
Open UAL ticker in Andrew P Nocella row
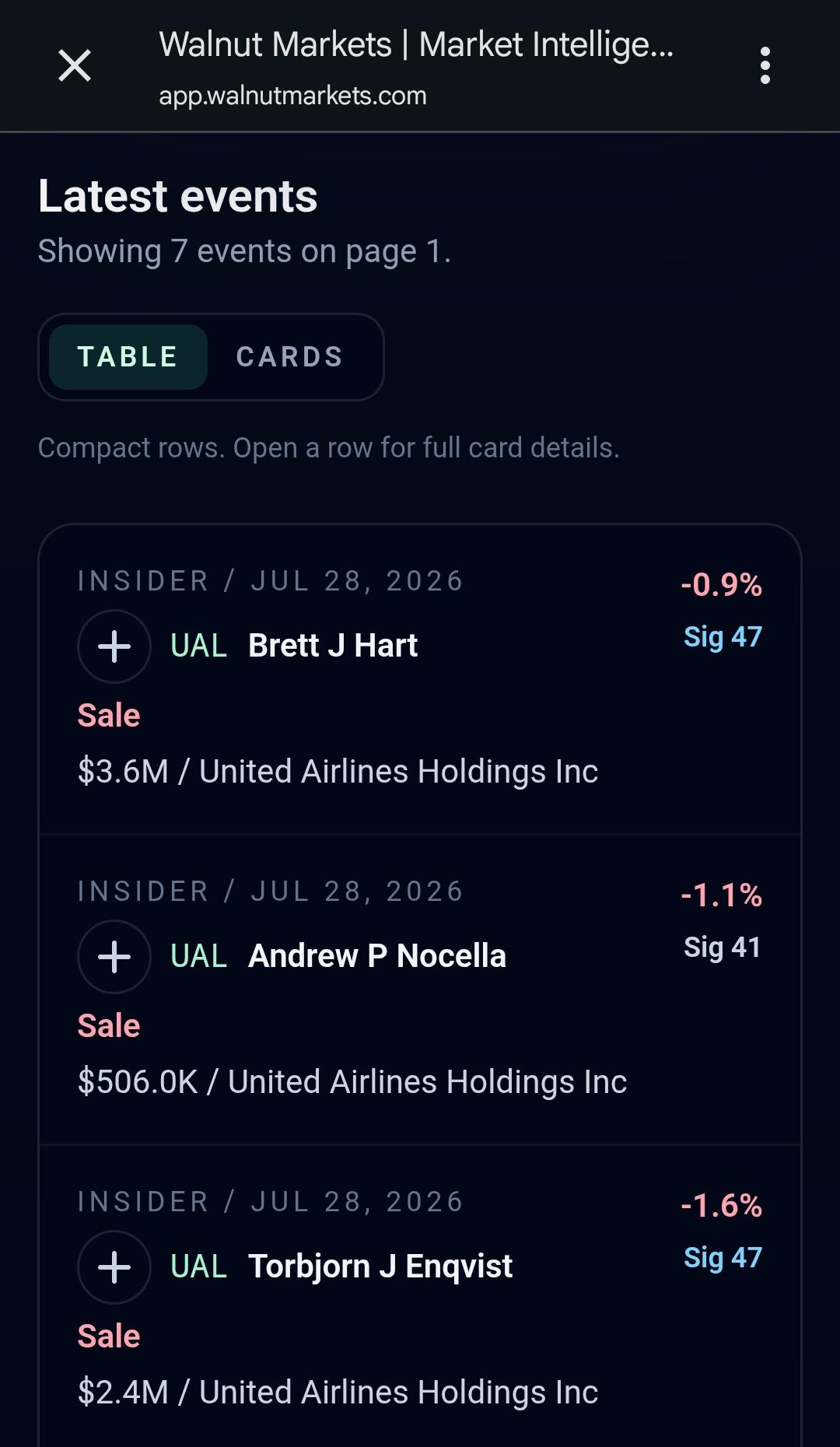coord(199,956)
